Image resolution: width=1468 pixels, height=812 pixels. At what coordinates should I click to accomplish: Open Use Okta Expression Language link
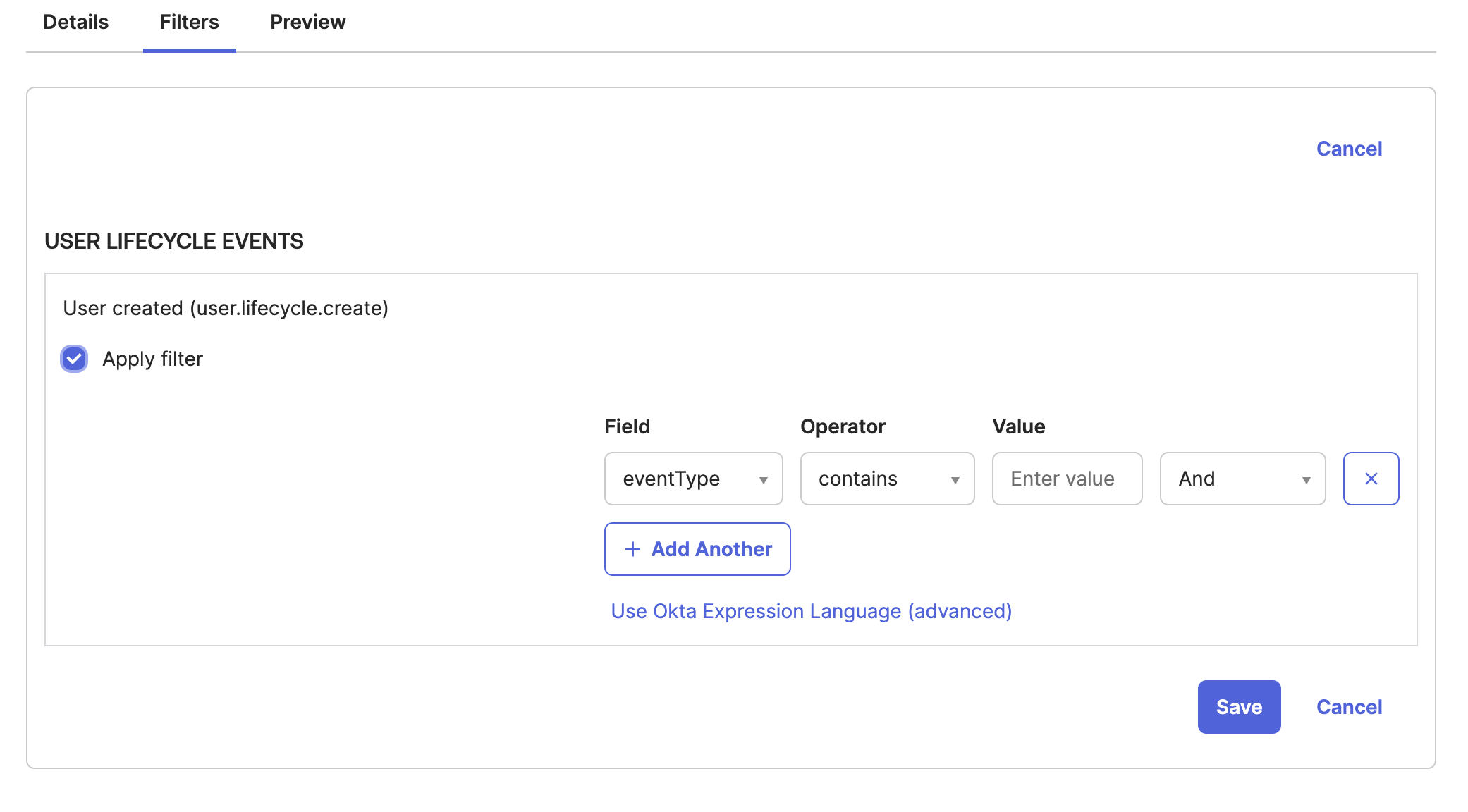pyautogui.click(x=811, y=611)
